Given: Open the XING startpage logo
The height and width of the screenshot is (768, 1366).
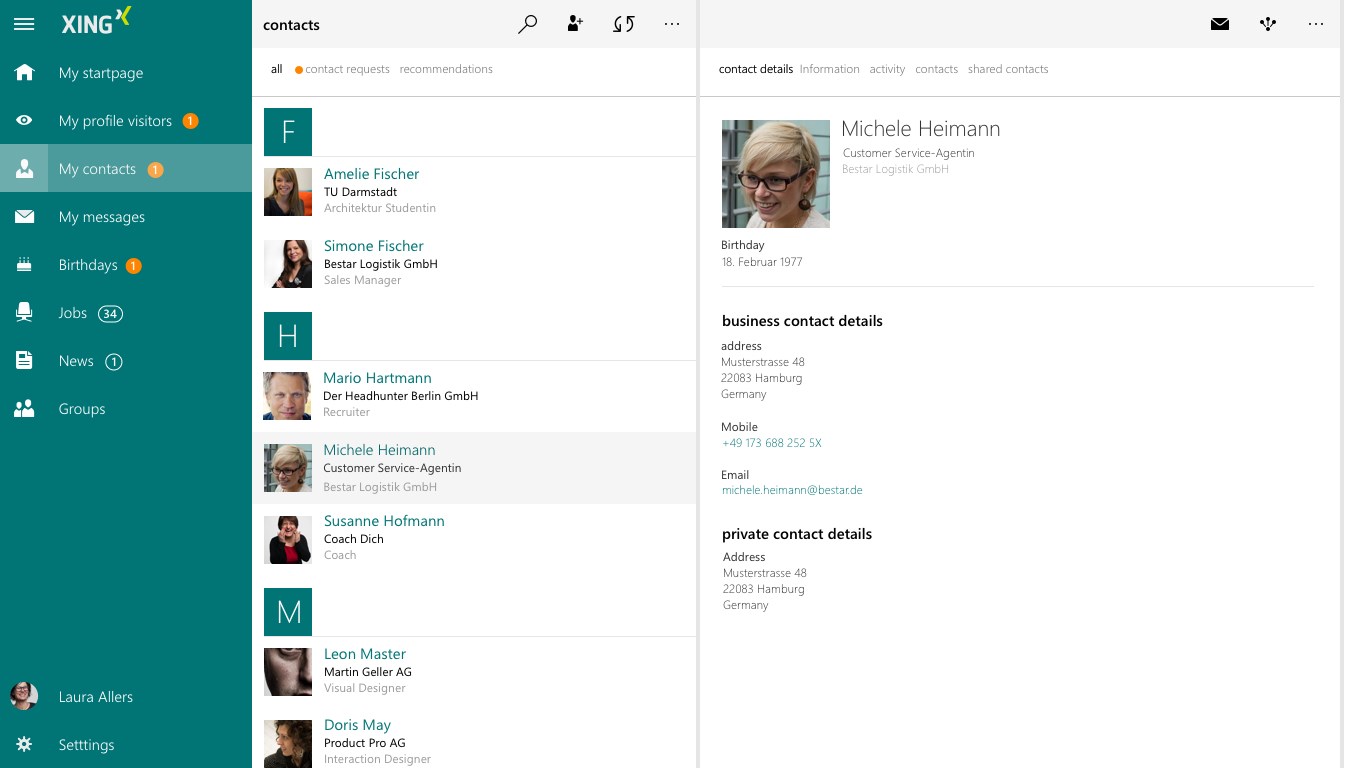Looking at the screenshot, I should coord(95,21).
